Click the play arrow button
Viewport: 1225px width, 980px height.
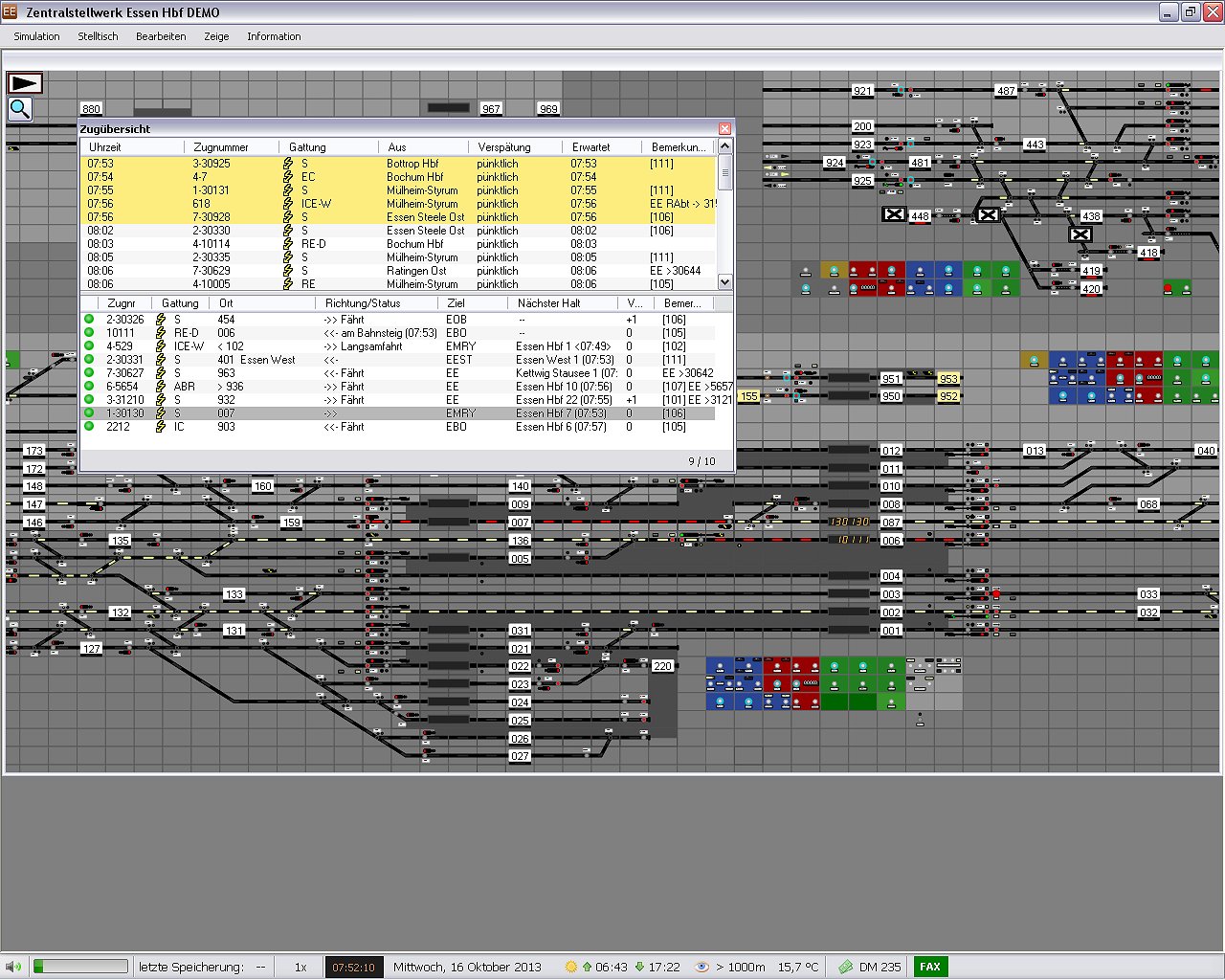pyautogui.click(x=24, y=83)
